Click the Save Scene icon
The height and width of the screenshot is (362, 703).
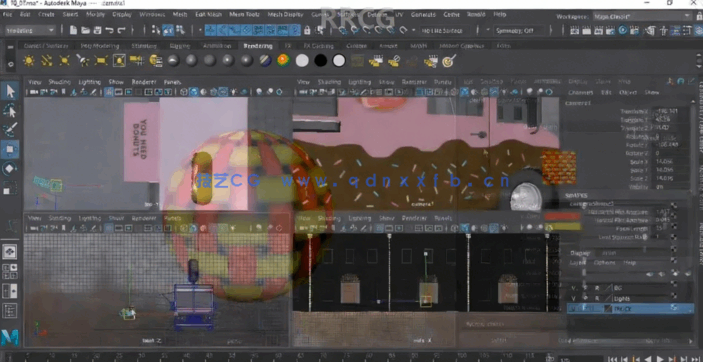97,31
